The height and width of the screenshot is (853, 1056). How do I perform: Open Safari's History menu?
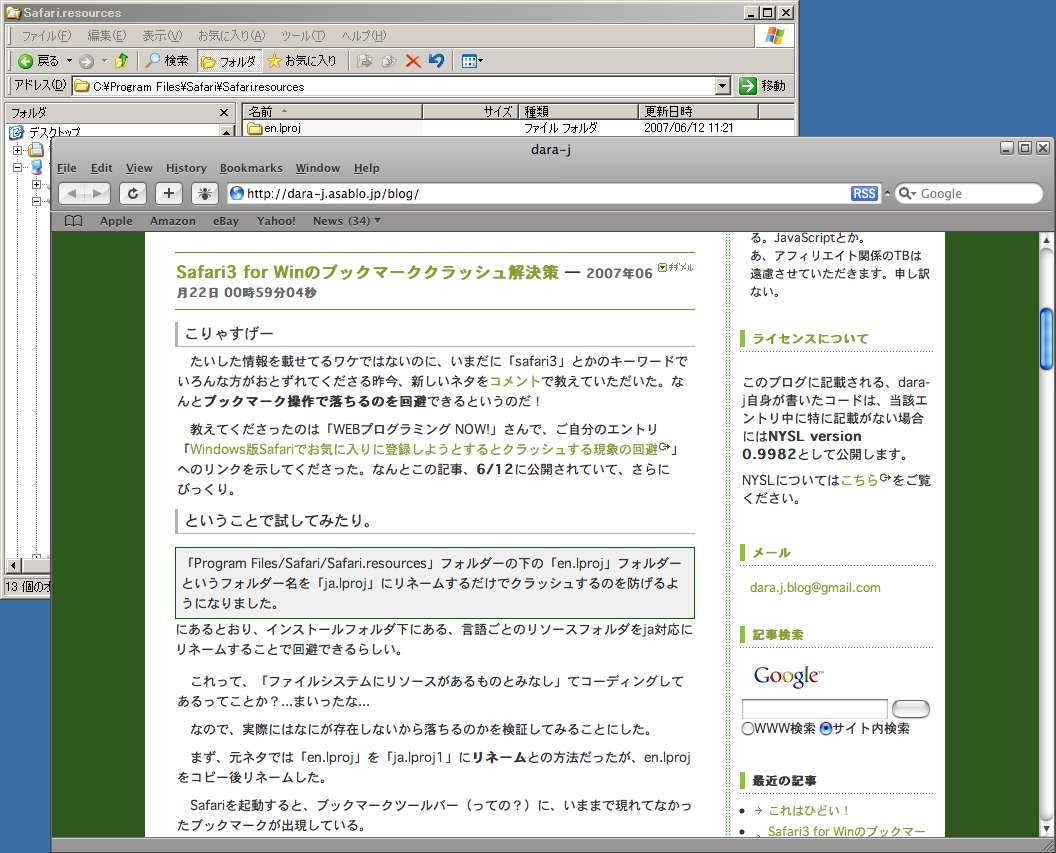click(x=186, y=168)
